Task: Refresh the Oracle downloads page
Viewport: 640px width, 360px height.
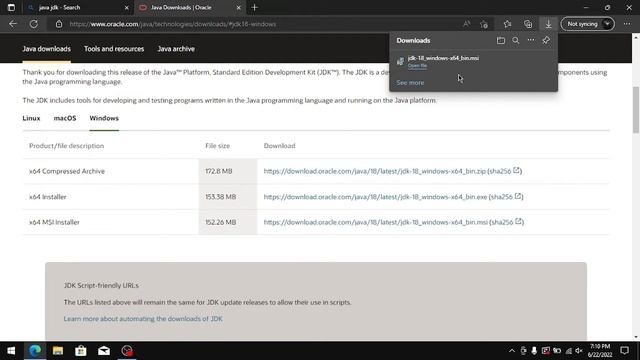Action: pyautogui.click(x=34, y=24)
